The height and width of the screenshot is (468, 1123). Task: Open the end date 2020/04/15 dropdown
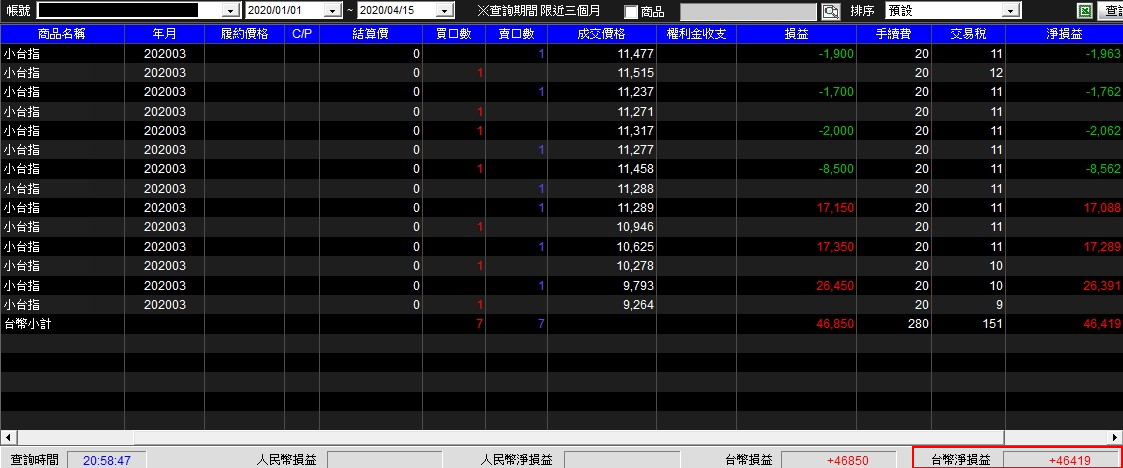445,11
